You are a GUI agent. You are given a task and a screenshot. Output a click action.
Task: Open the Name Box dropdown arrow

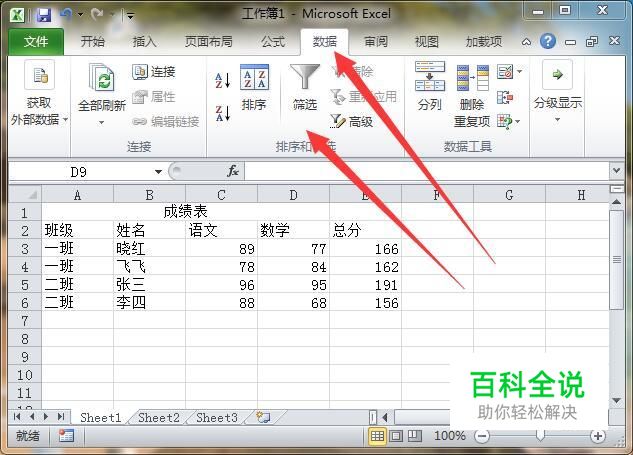(158, 172)
